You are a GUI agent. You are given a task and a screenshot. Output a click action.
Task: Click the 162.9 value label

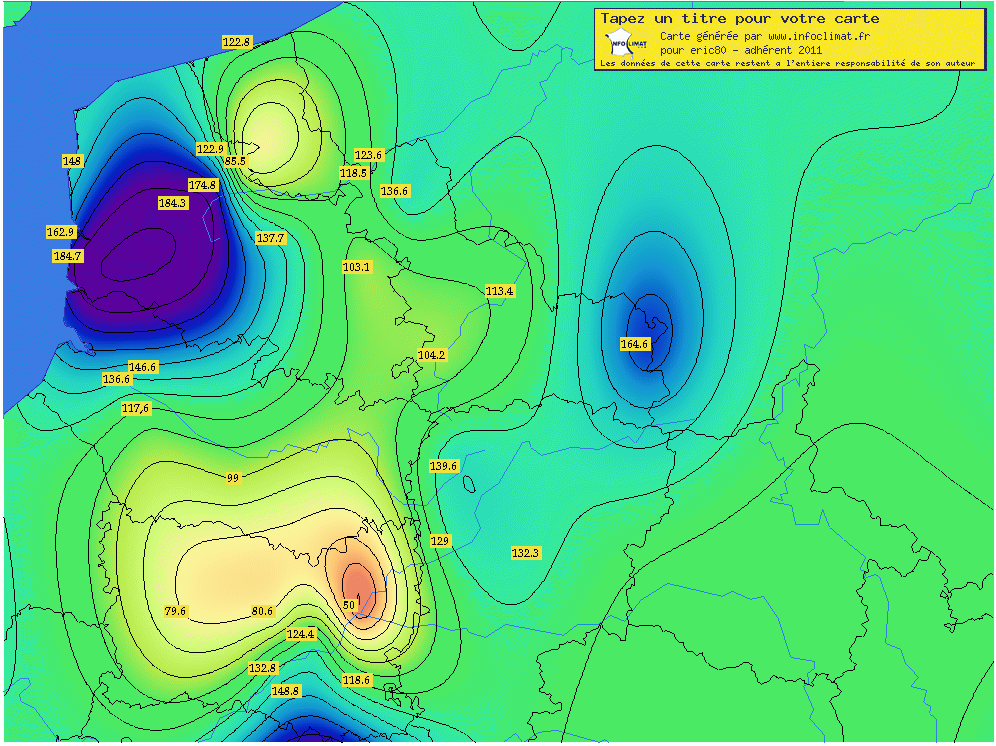[x=60, y=232]
